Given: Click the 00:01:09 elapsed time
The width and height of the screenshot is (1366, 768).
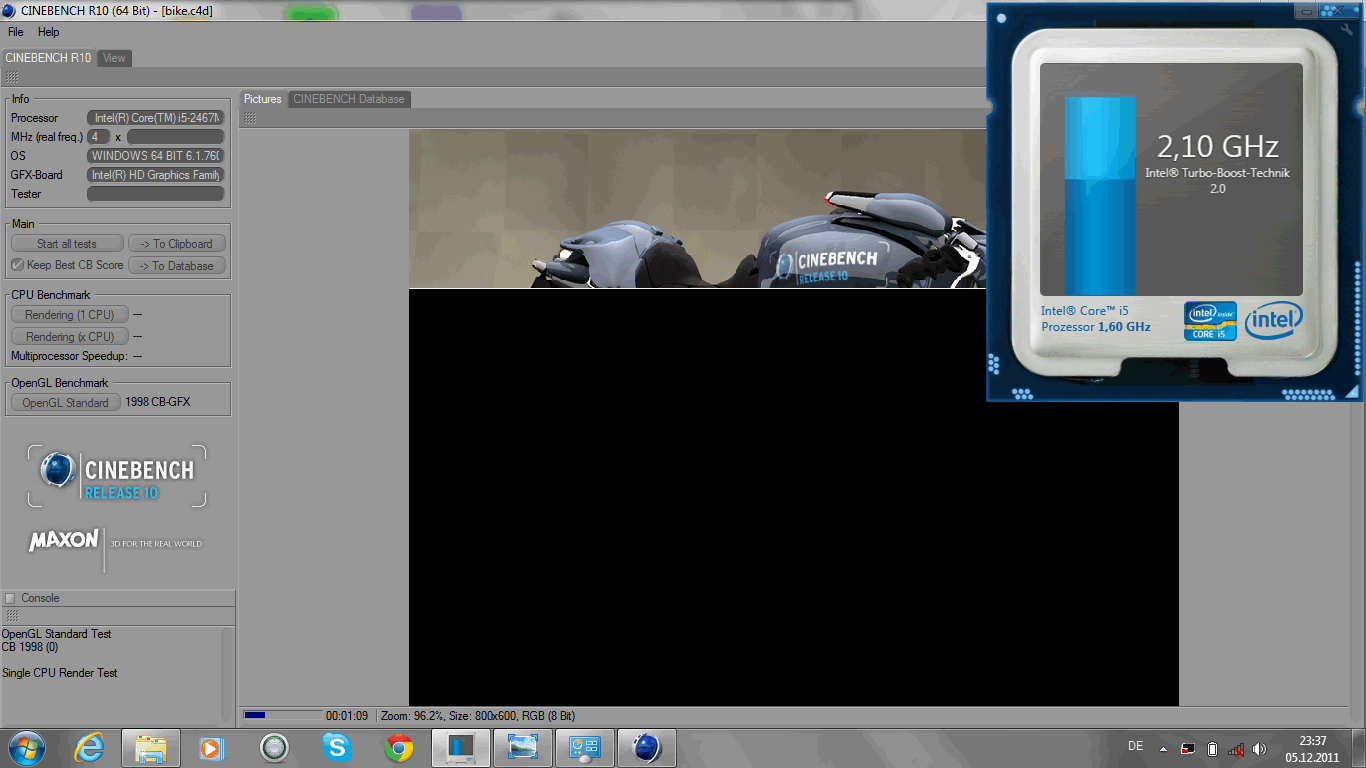Looking at the screenshot, I should click(347, 716).
